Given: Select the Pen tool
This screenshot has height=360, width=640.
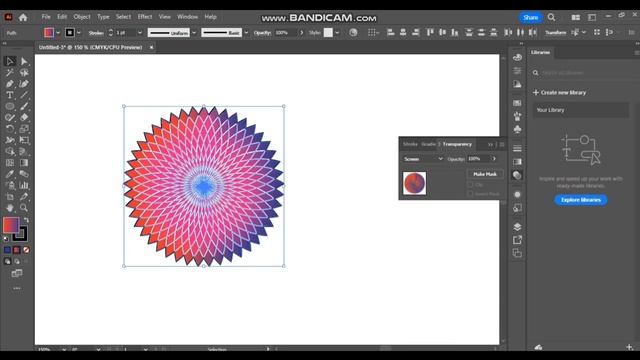Looking at the screenshot, I should tap(10, 84).
